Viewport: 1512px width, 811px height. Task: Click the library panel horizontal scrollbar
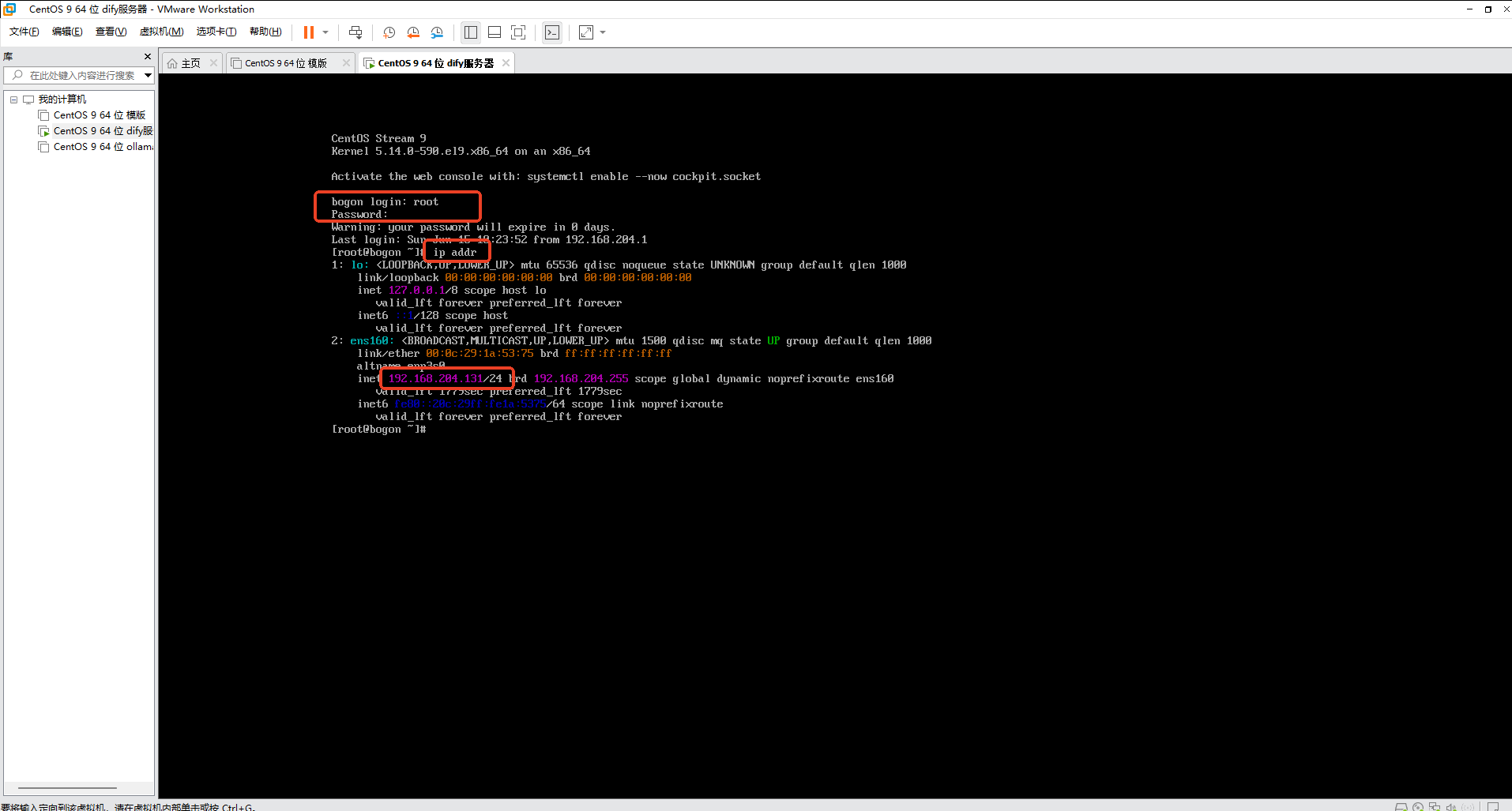point(68,787)
